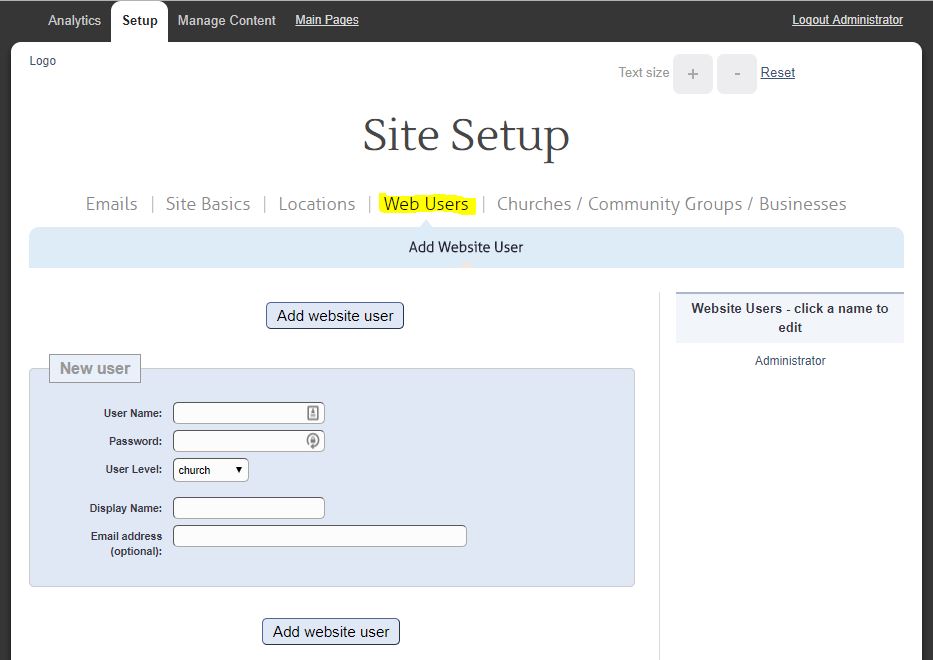The height and width of the screenshot is (660, 933).
Task: Open the Site Basics section
Action: tap(208, 204)
